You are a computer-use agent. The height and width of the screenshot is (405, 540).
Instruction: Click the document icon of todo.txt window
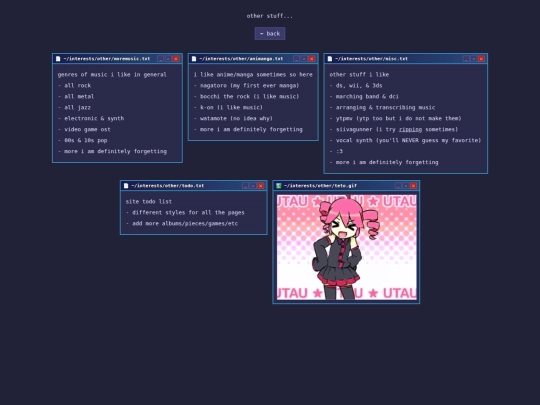(x=126, y=186)
